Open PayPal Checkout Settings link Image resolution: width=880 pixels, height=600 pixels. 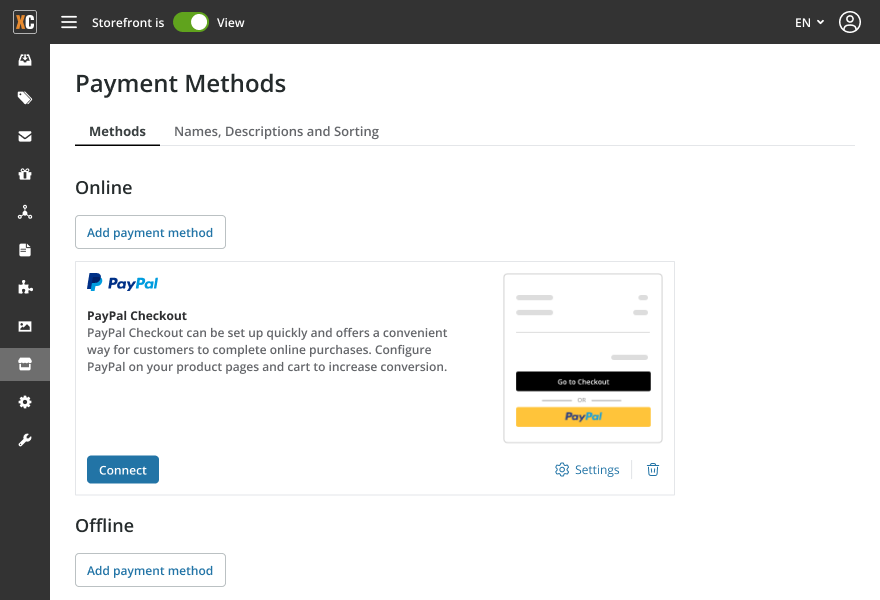(x=587, y=470)
